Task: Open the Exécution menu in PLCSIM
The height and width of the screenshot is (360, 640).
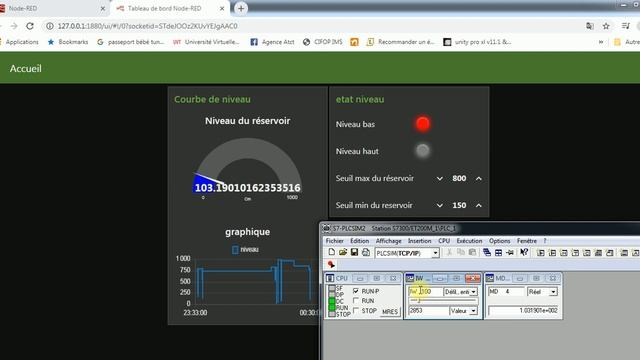Action: (x=469, y=241)
